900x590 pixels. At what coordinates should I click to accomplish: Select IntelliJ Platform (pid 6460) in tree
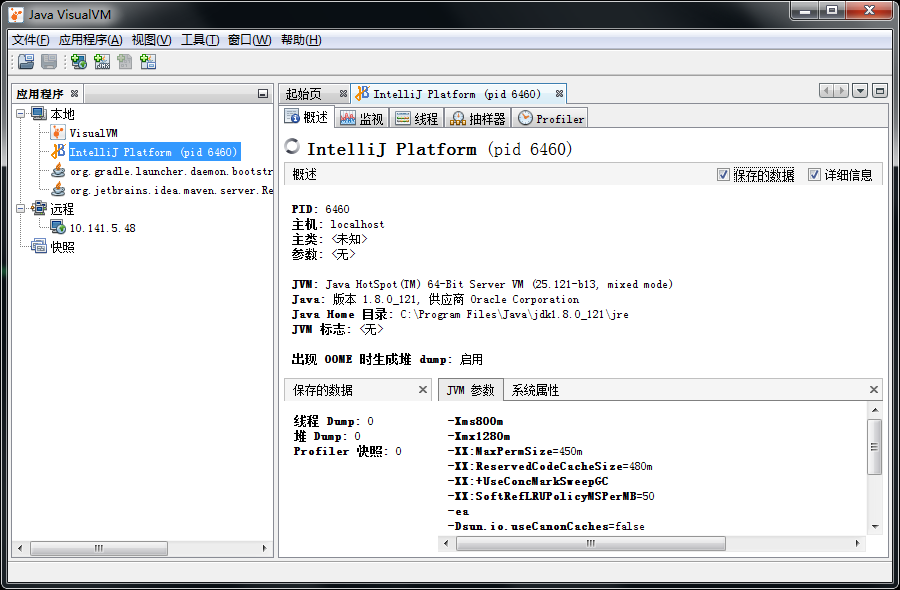point(153,152)
